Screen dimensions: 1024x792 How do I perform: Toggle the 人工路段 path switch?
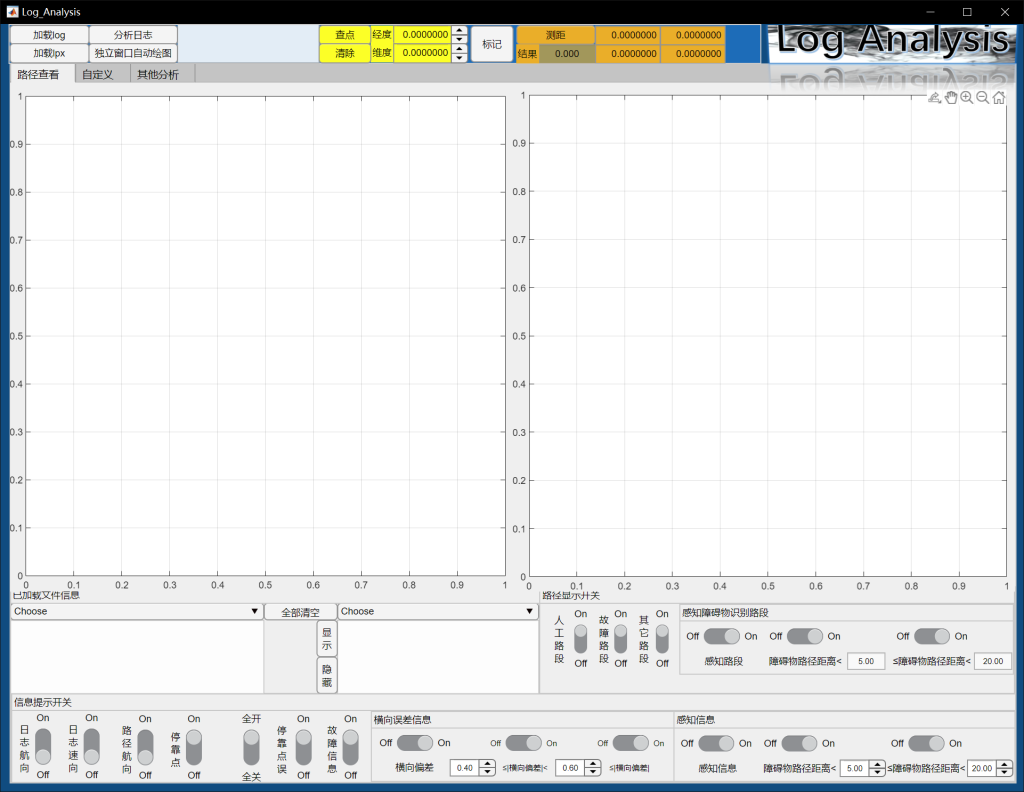580,638
